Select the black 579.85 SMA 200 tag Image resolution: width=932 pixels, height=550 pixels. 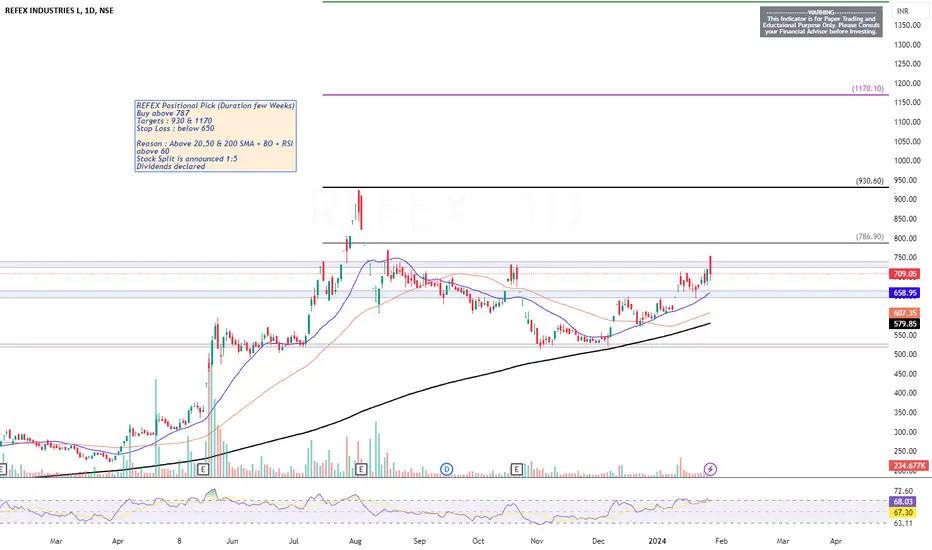pos(905,323)
